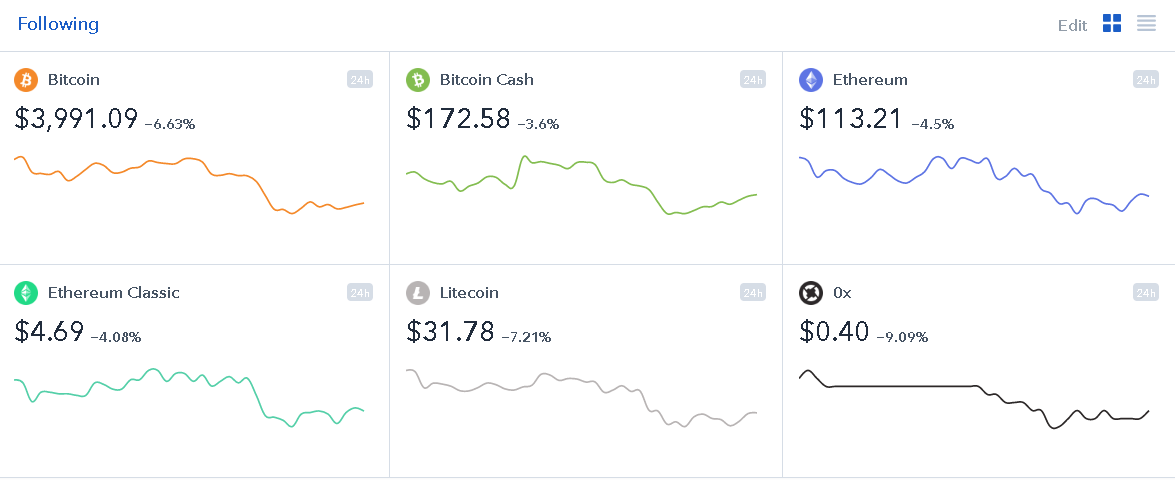This screenshot has height=491, width=1175.
Task: Click the 0x black price chart
Action: point(974,400)
